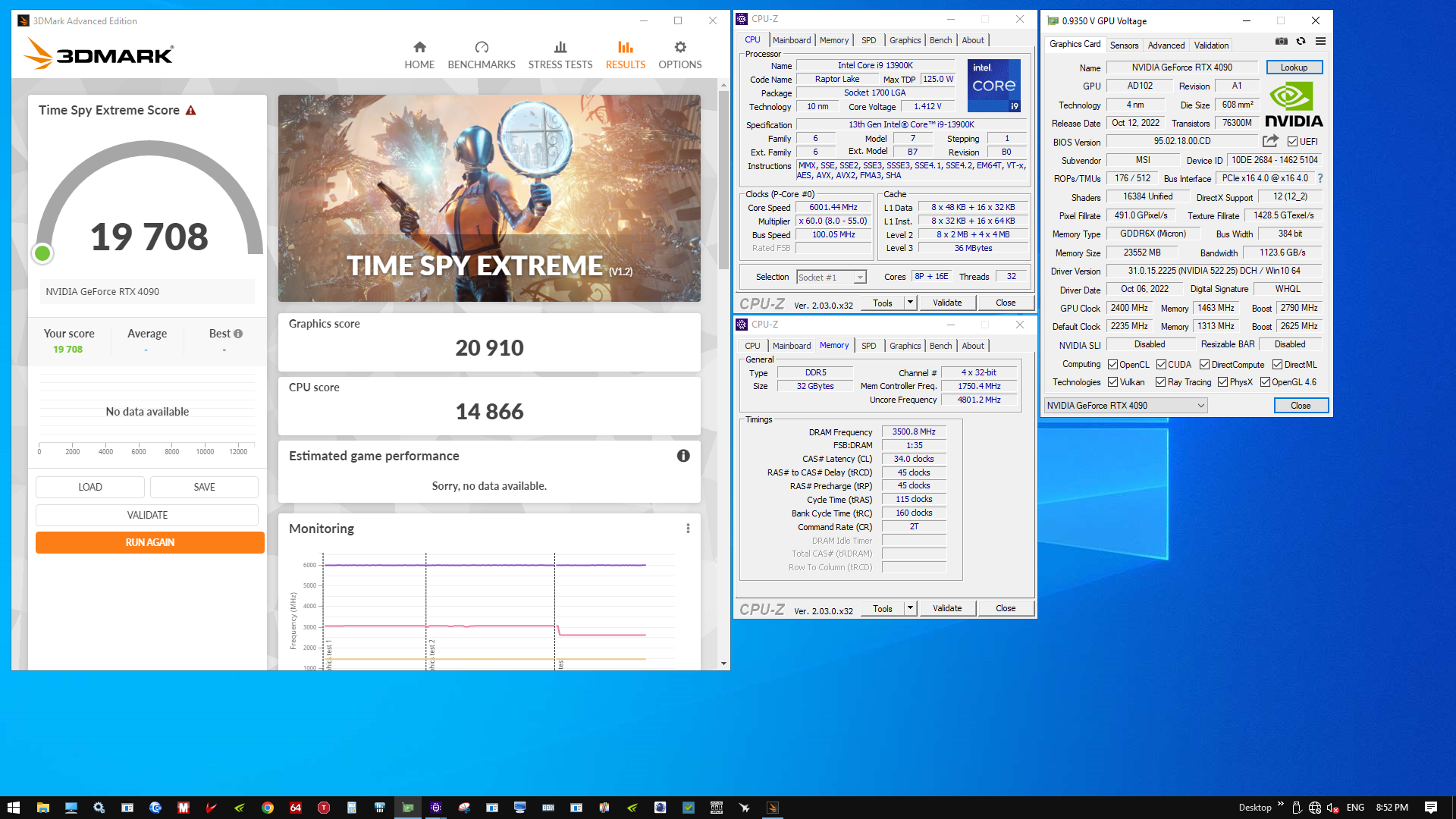
Task: Expand Tools arrow in lower CPU-Z
Action: [910, 608]
